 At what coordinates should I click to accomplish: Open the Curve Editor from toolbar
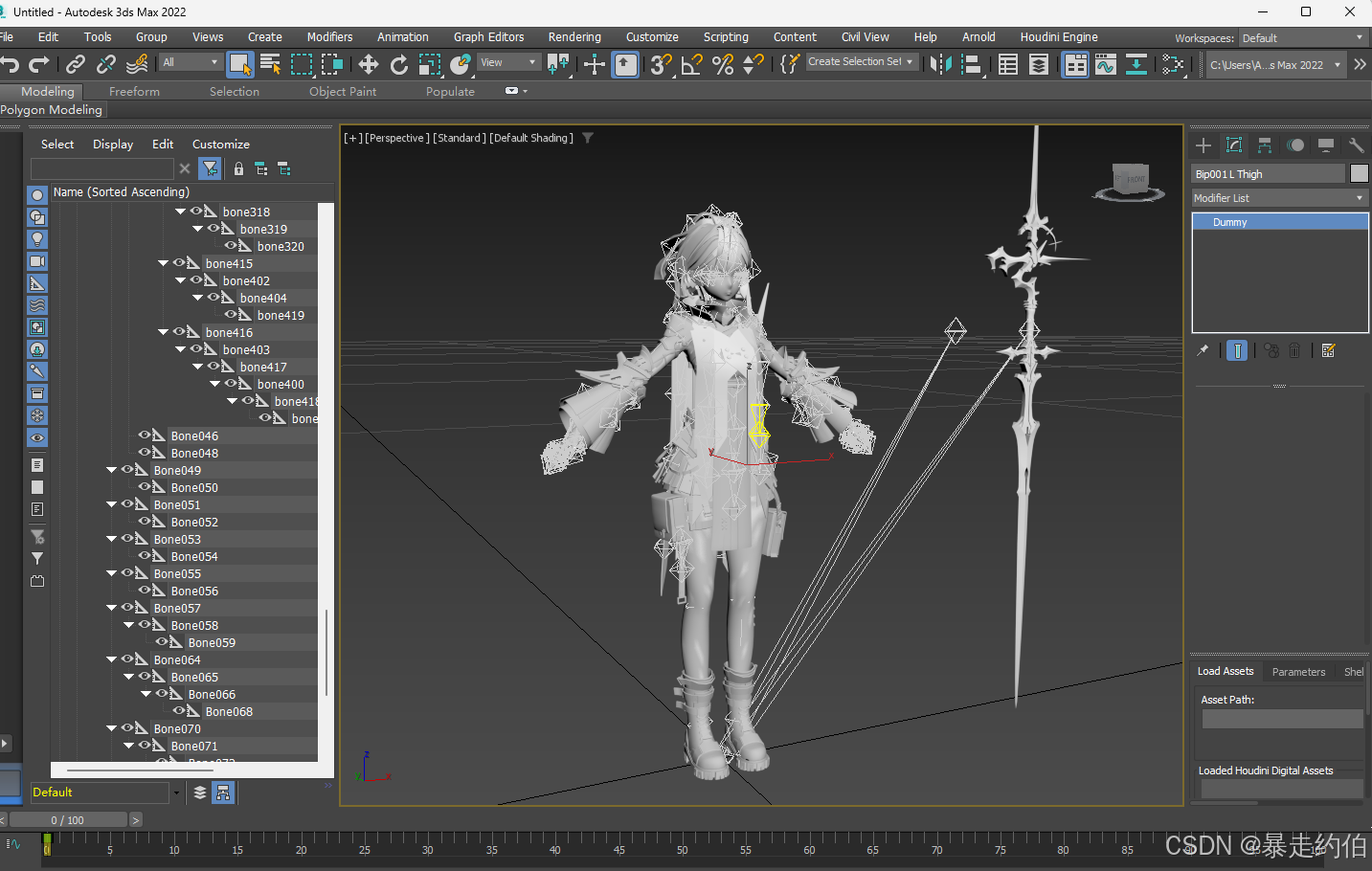1106,64
